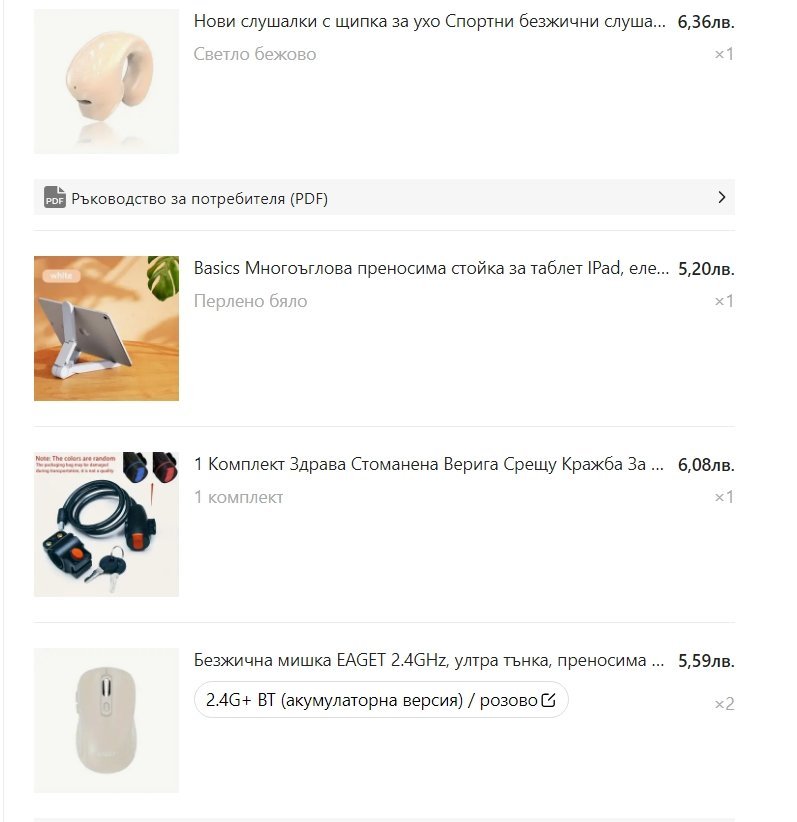Click the PDF file icon
The width and height of the screenshot is (797, 822).
point(55,197)
